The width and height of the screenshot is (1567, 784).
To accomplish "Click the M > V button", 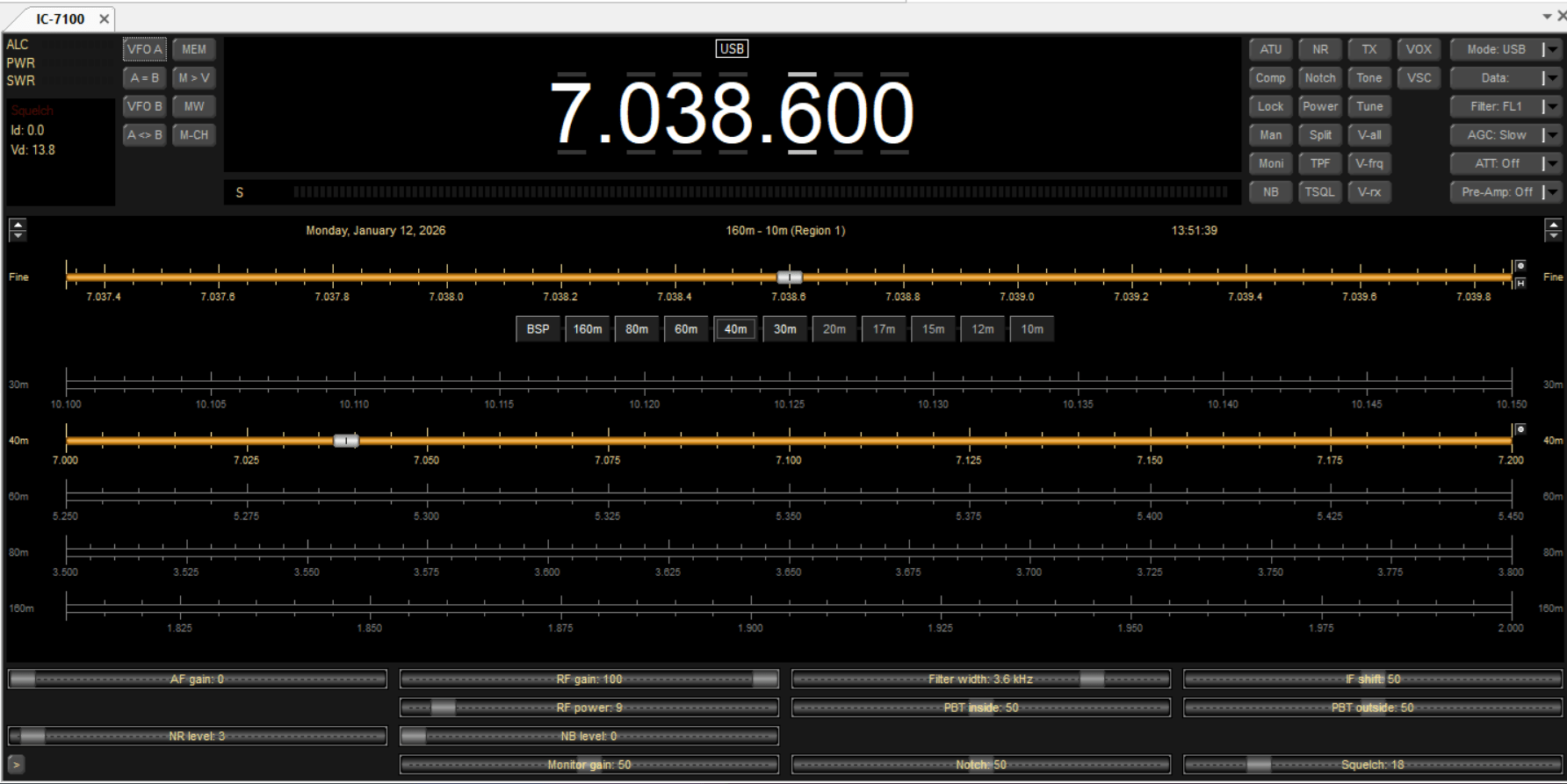I will pyautogui.click(x=194, y=78).
